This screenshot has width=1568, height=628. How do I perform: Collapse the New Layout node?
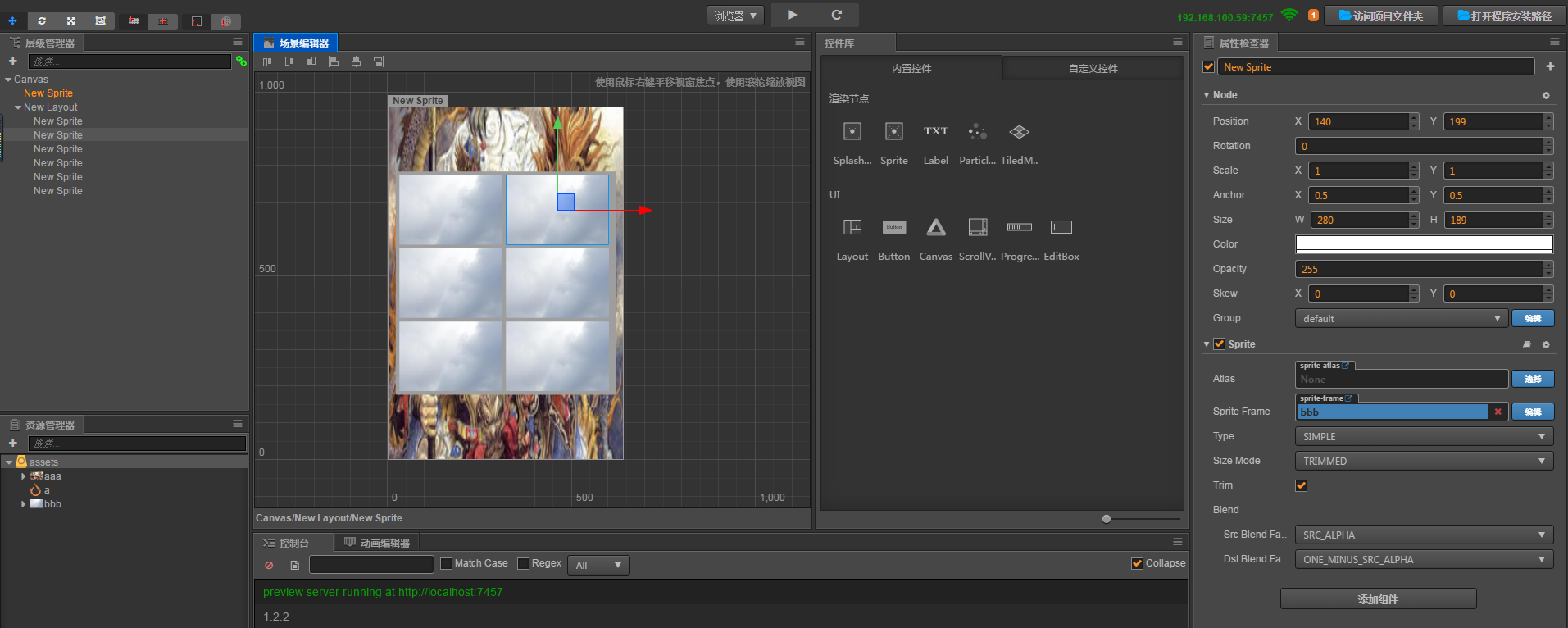tap(18, 107)
